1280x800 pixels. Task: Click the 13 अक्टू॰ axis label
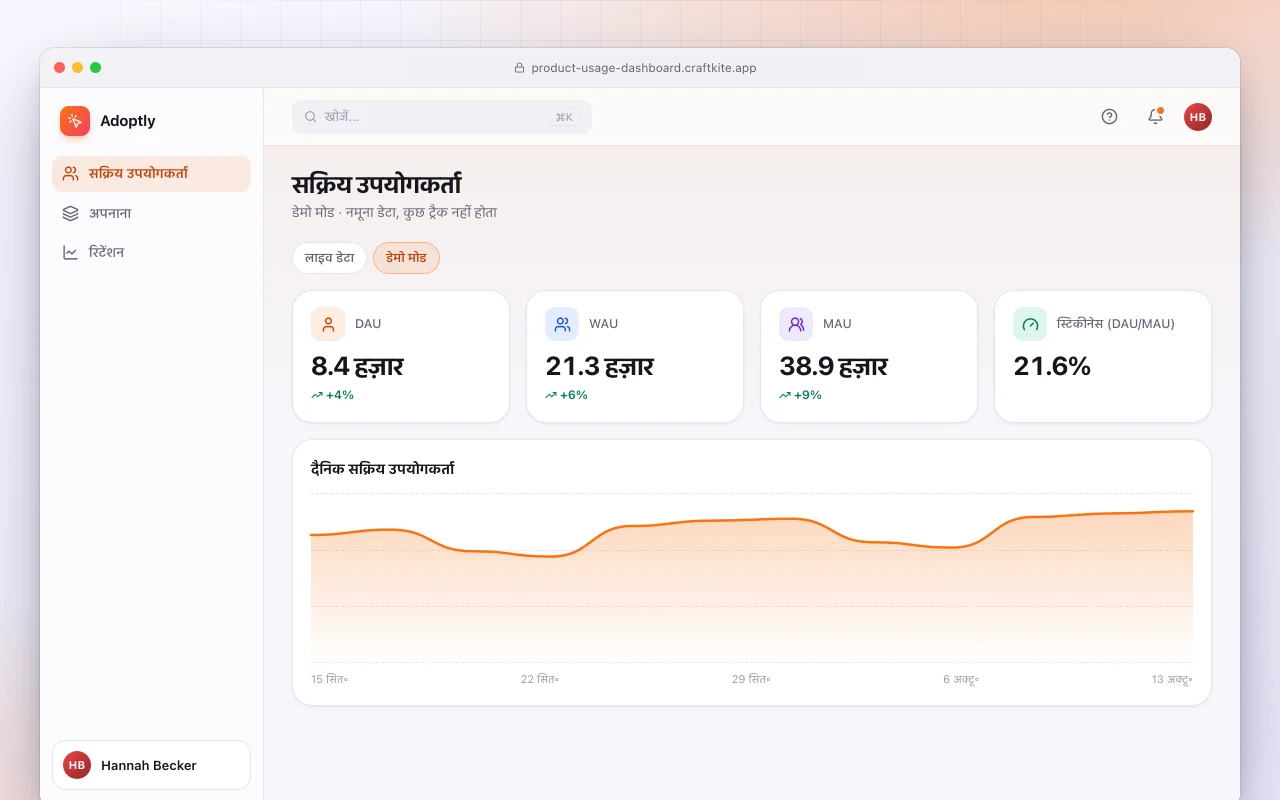1172,679
